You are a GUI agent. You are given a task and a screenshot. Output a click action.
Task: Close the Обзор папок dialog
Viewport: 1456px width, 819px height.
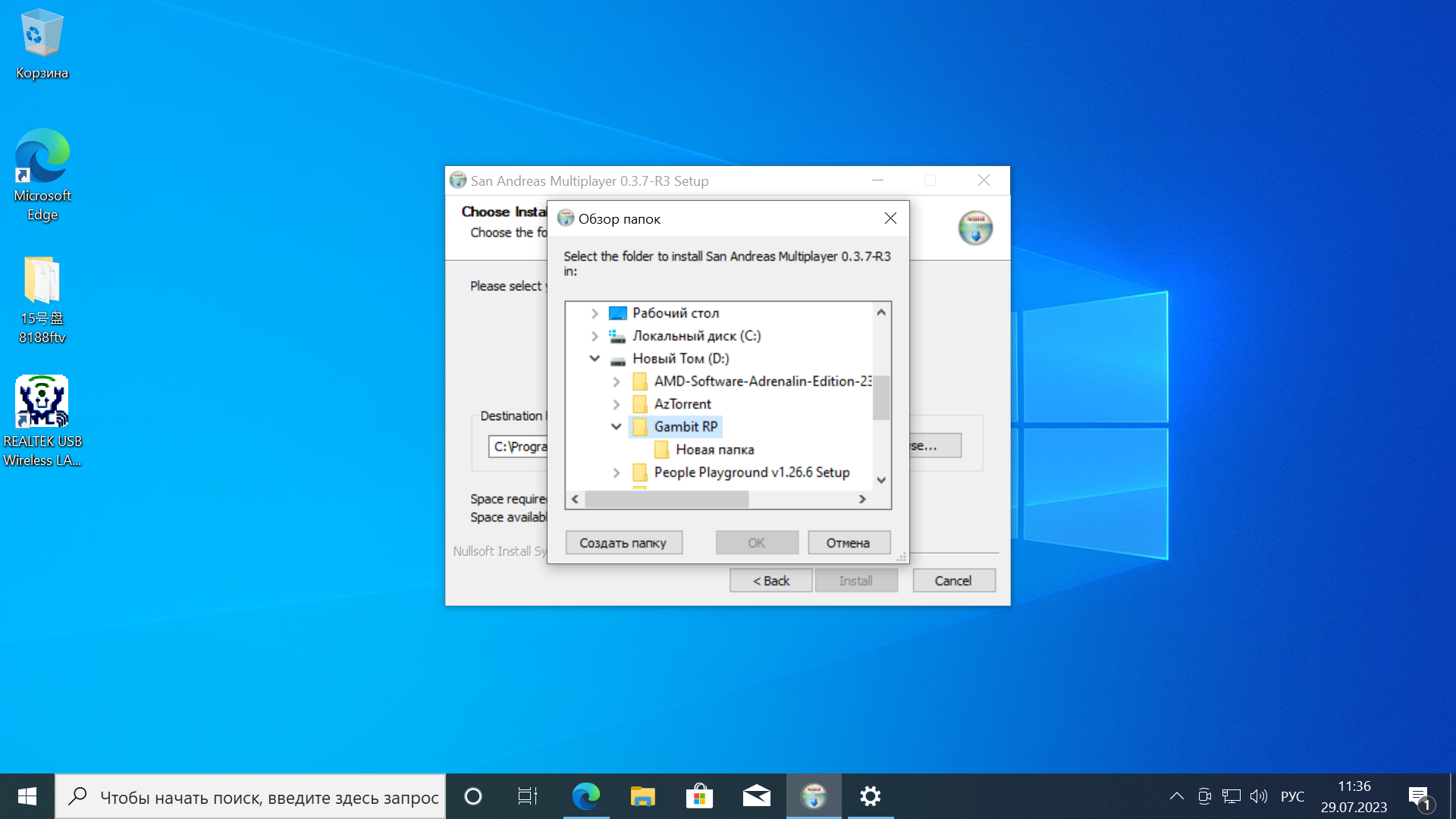tap(890, 218)
